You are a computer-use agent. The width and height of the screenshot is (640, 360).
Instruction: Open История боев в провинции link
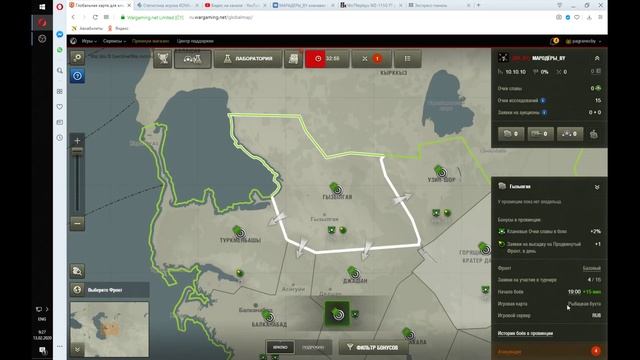pyautogui.click(x=525, y=333)
